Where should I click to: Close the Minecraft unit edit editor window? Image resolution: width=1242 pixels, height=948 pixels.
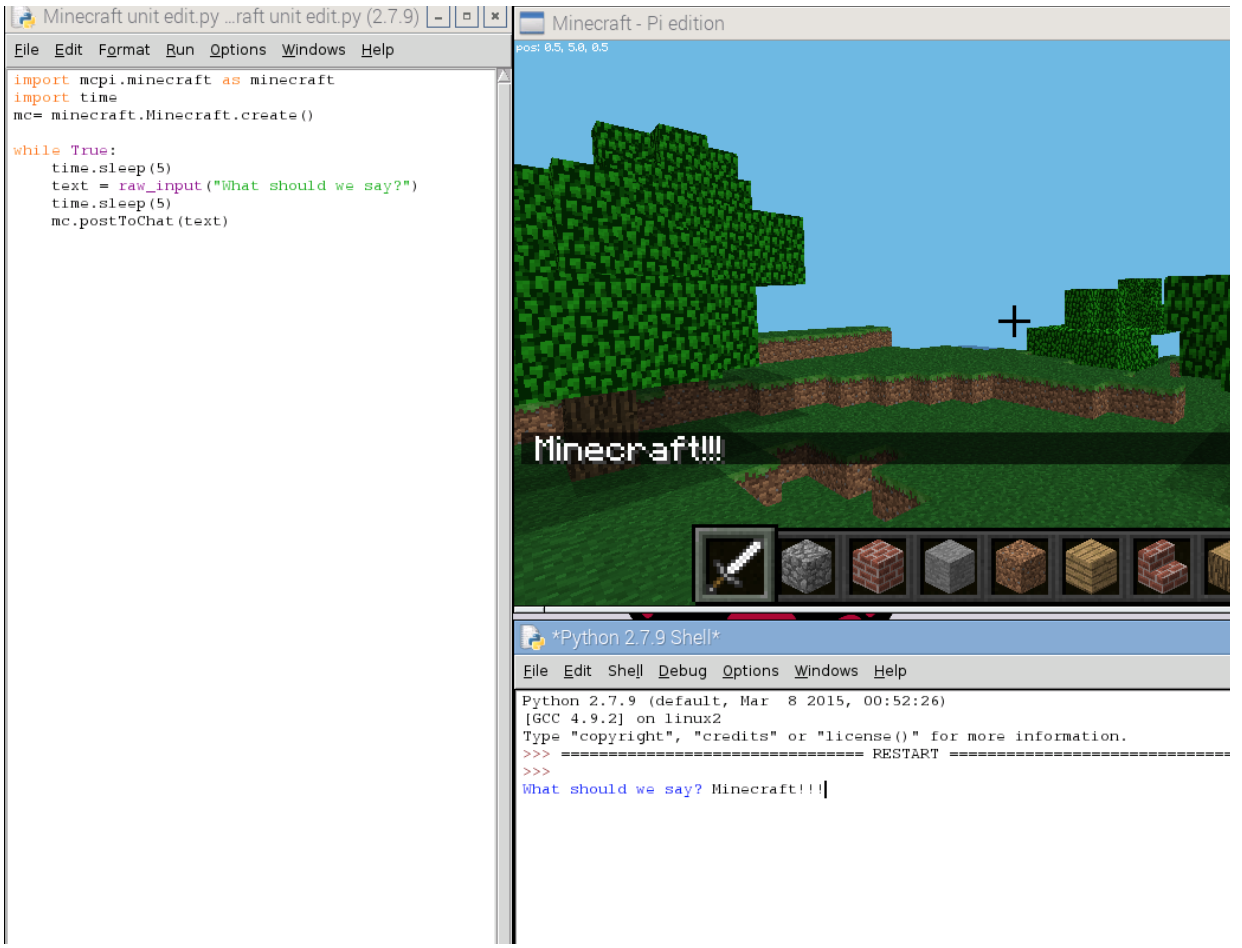pos(494,17)
